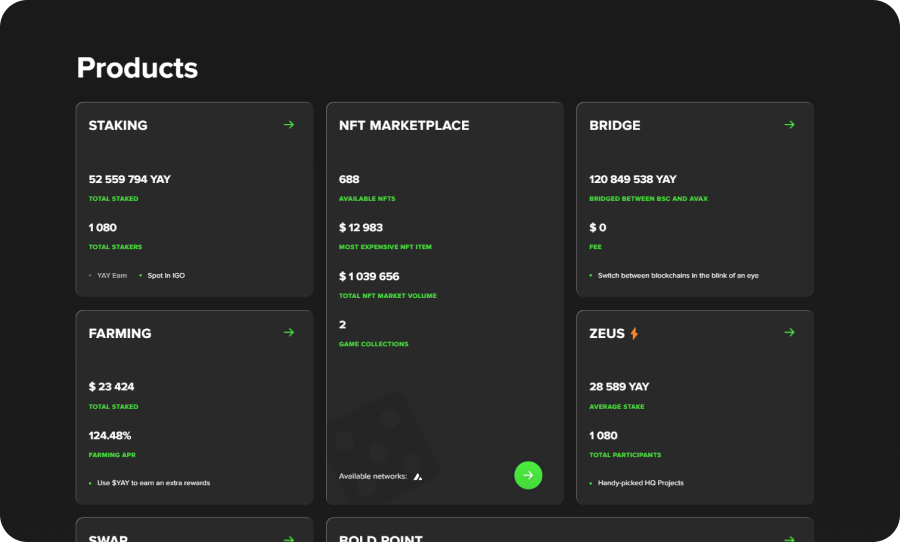Click the 688 available NFTs value
The image size is (900, 542).
tap(349, 179)
